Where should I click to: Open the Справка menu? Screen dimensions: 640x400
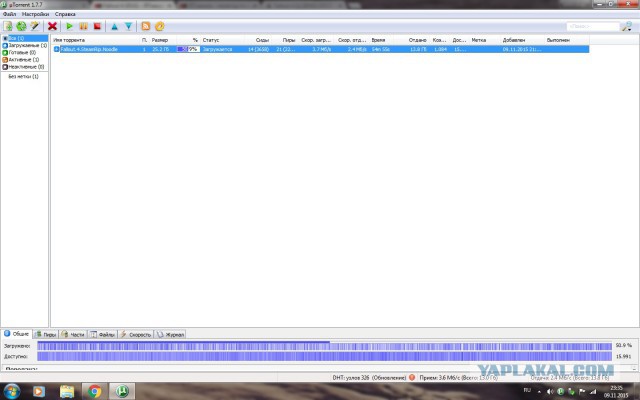(65, 14)
